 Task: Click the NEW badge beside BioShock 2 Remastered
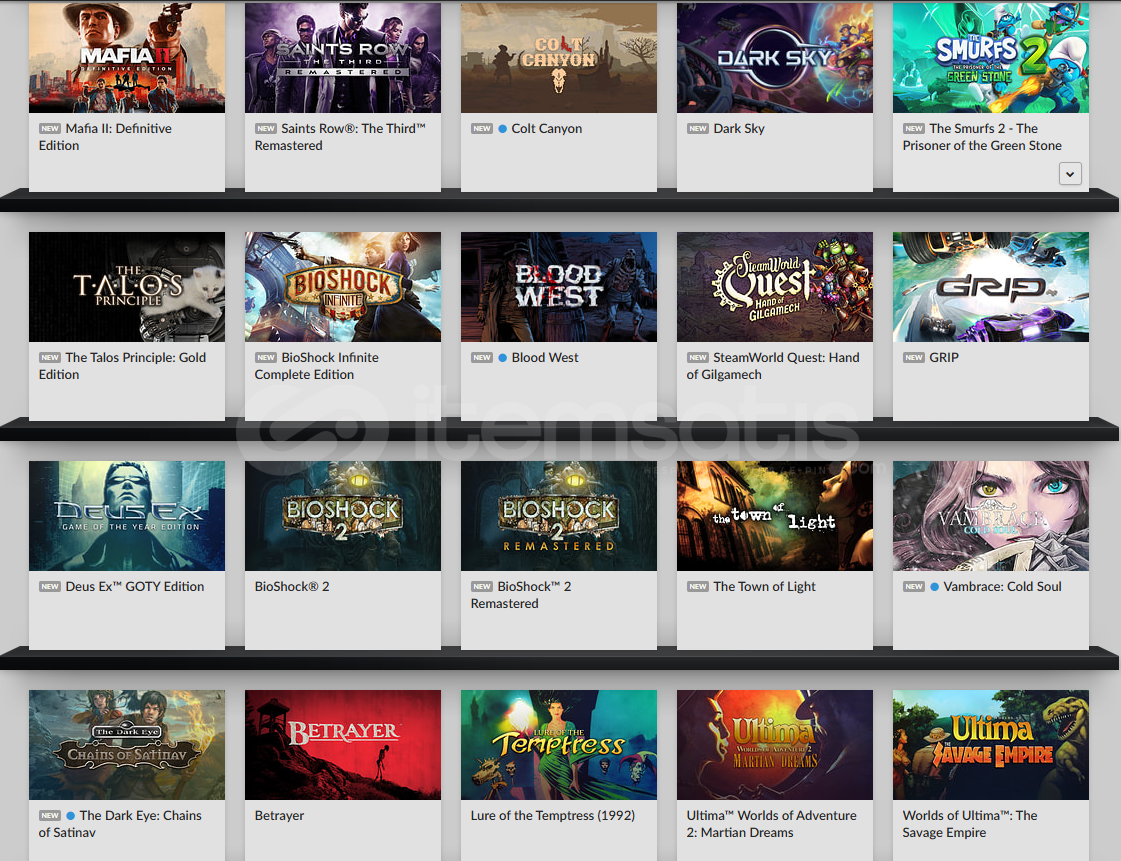tap(482, 586)
